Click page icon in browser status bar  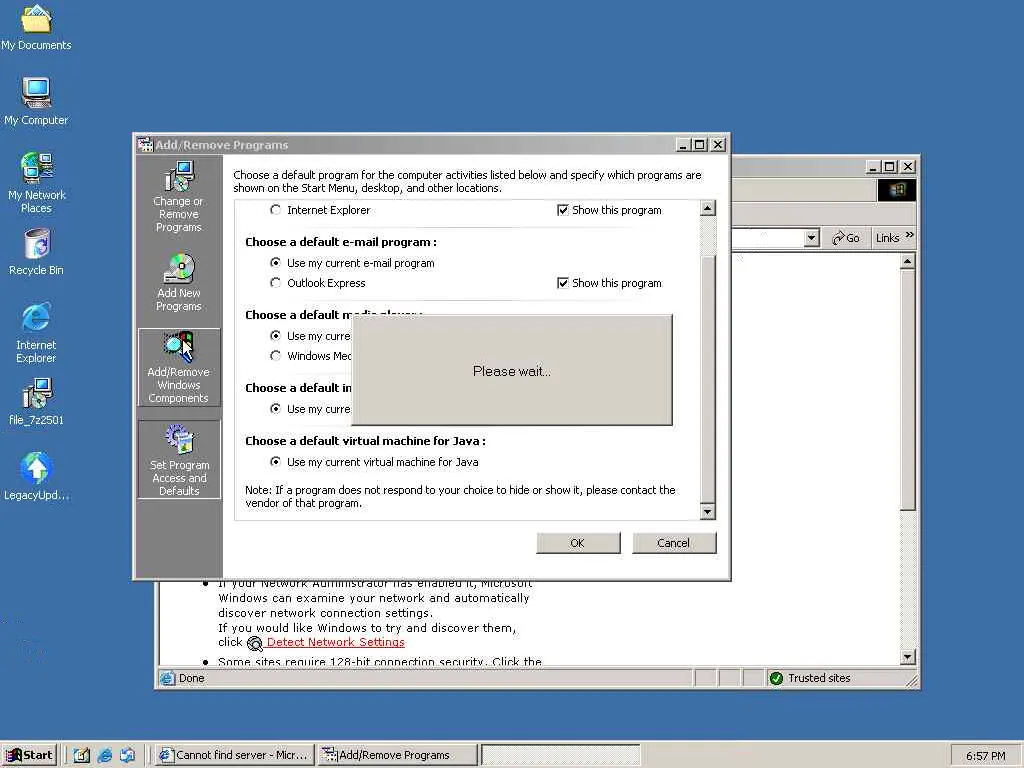tap(167, 678)
